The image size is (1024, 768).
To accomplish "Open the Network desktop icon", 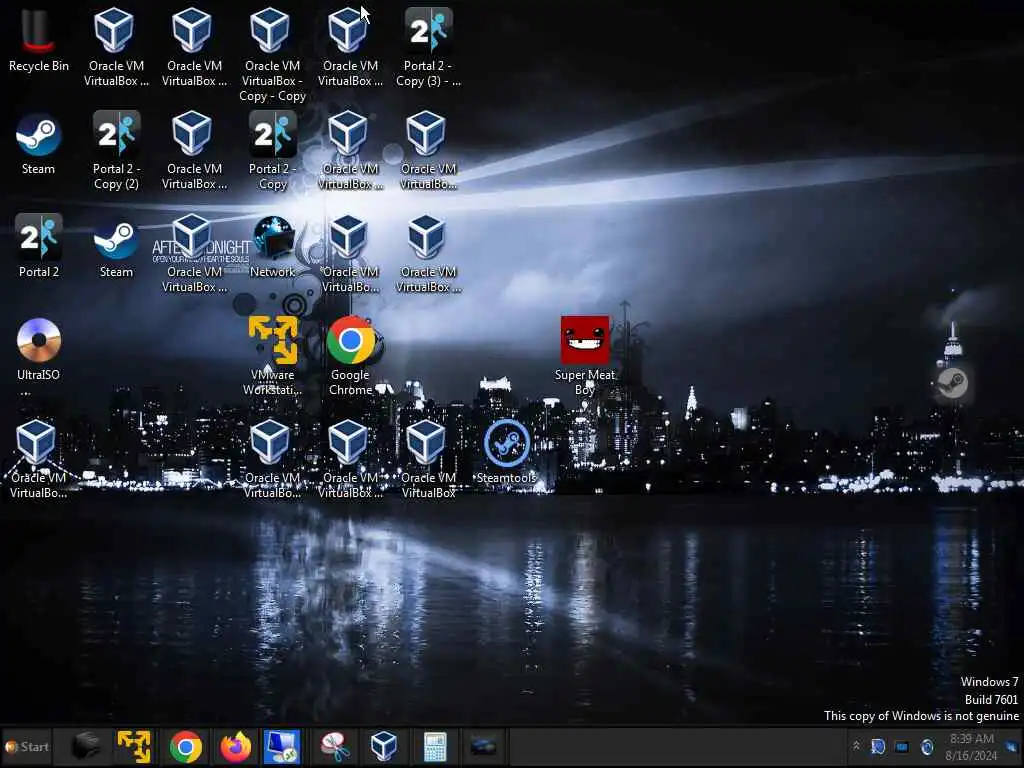I will [x=272, y=246].
